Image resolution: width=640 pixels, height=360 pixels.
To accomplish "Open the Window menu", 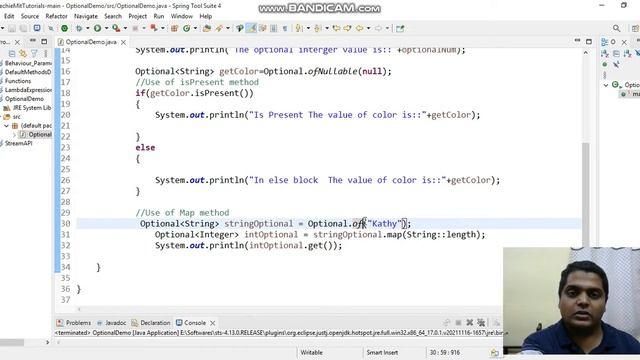I will tap(182, 16).
